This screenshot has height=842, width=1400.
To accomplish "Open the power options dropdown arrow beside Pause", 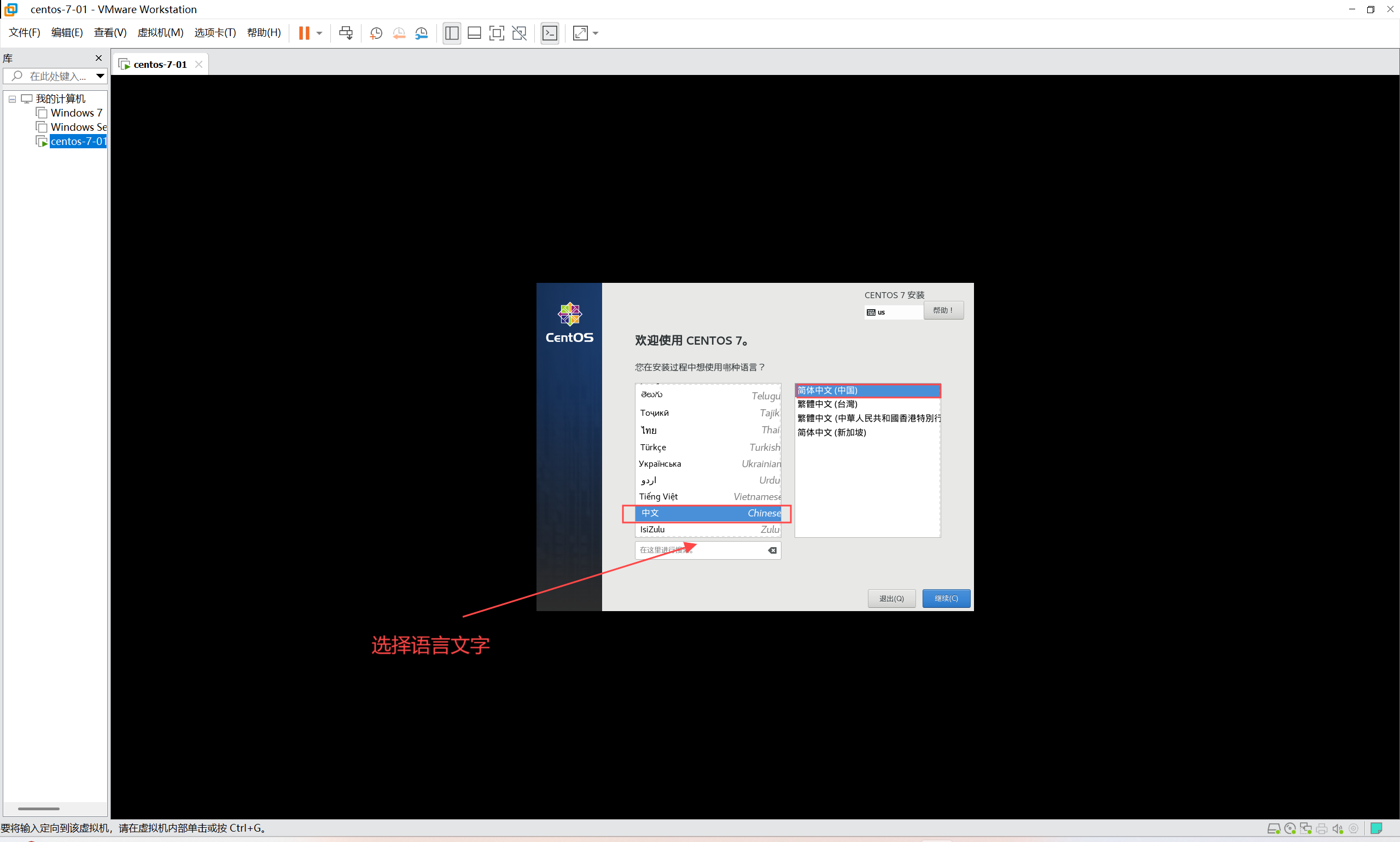I will click(319, 33).
